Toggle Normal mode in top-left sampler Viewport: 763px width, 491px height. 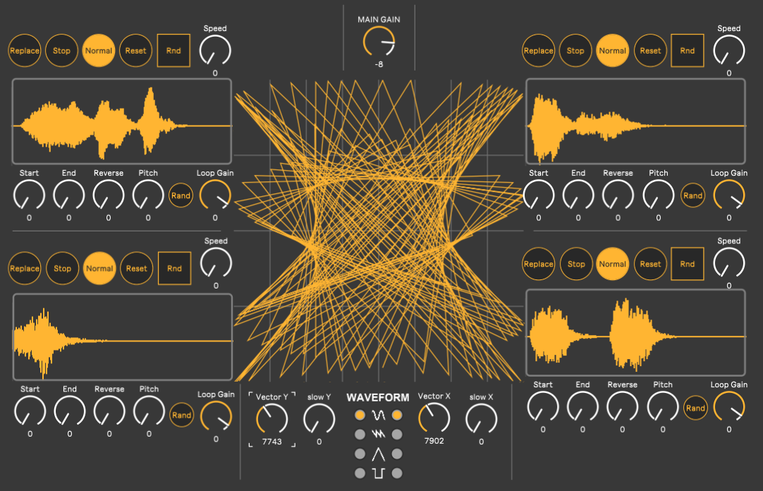99,51
